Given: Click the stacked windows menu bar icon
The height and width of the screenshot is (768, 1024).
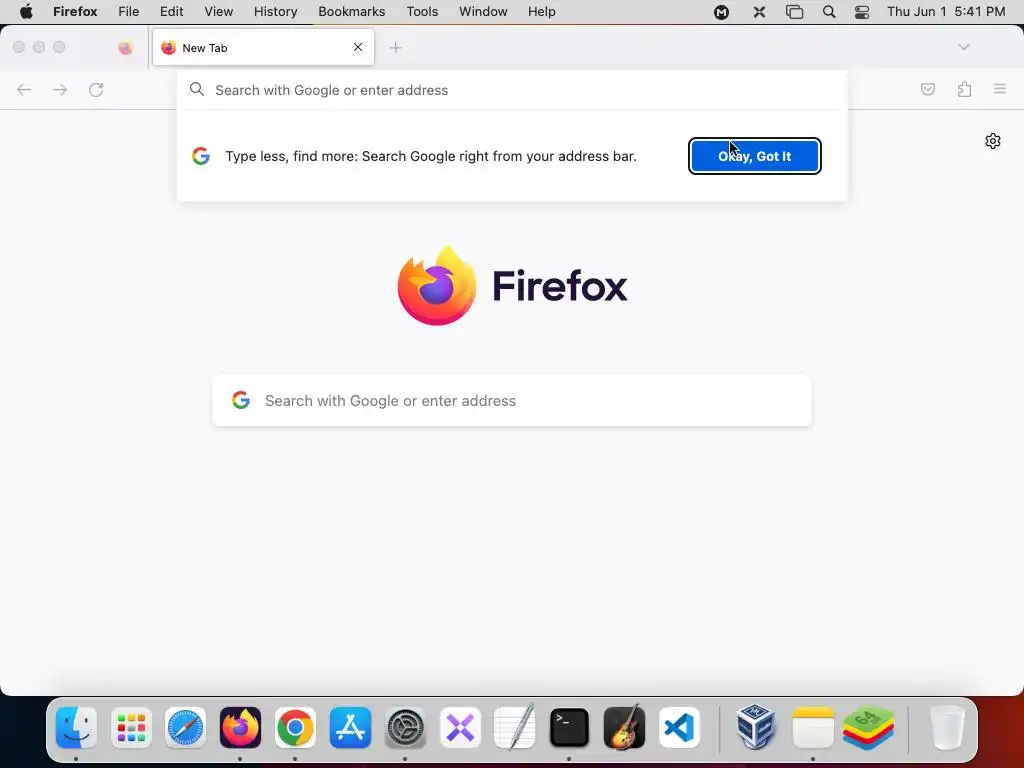Looking at the screenshot, I should [794, 12].
